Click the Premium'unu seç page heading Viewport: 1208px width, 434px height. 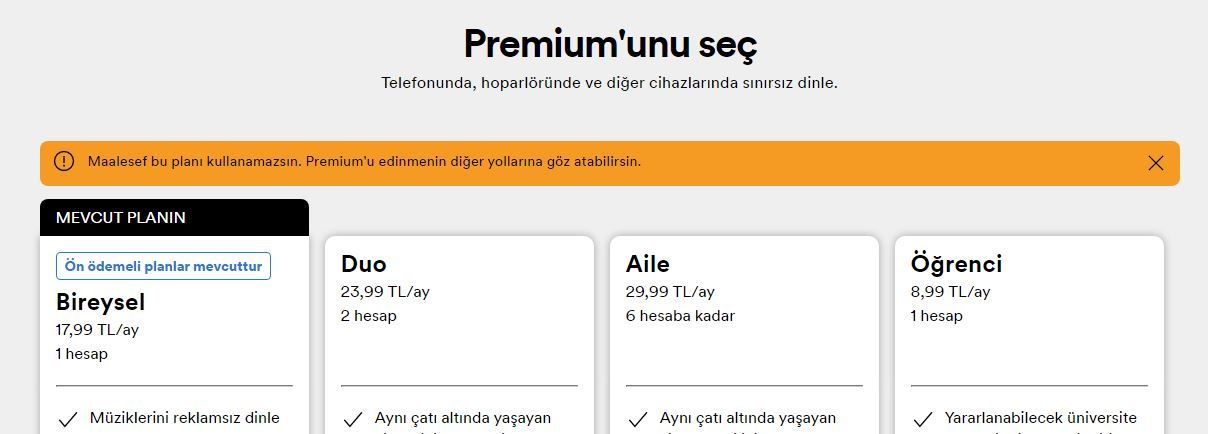[610, 44]
